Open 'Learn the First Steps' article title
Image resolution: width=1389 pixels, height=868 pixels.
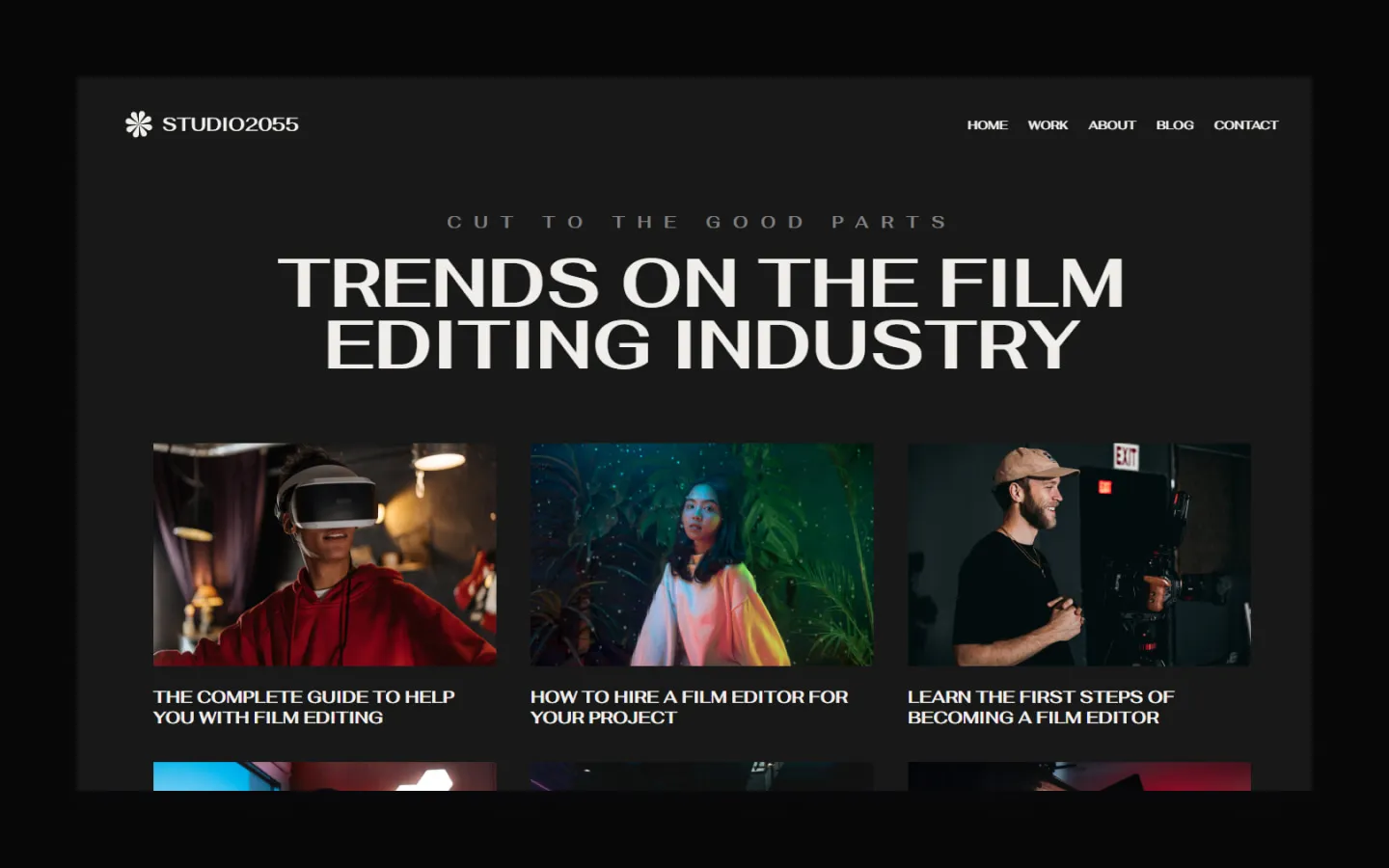pos(1041,707)
